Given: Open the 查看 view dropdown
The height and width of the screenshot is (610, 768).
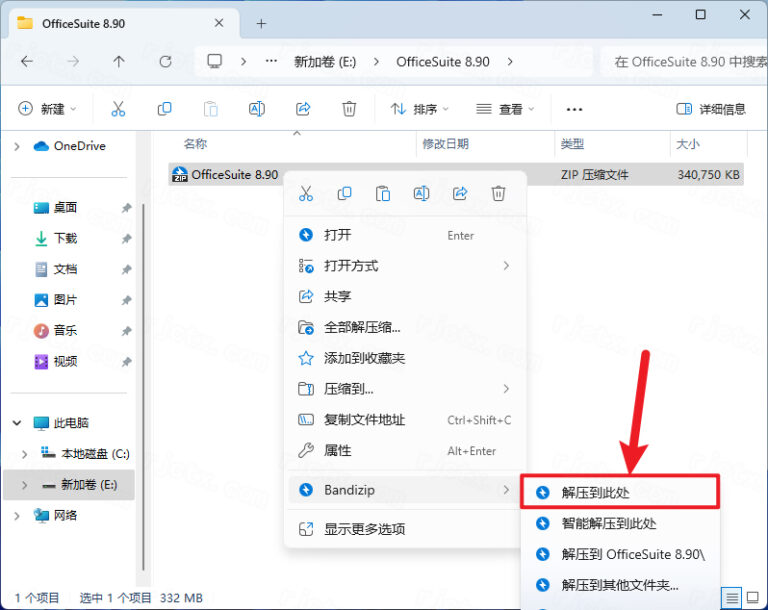Looking at the screenshot, I should click(505, 109).
